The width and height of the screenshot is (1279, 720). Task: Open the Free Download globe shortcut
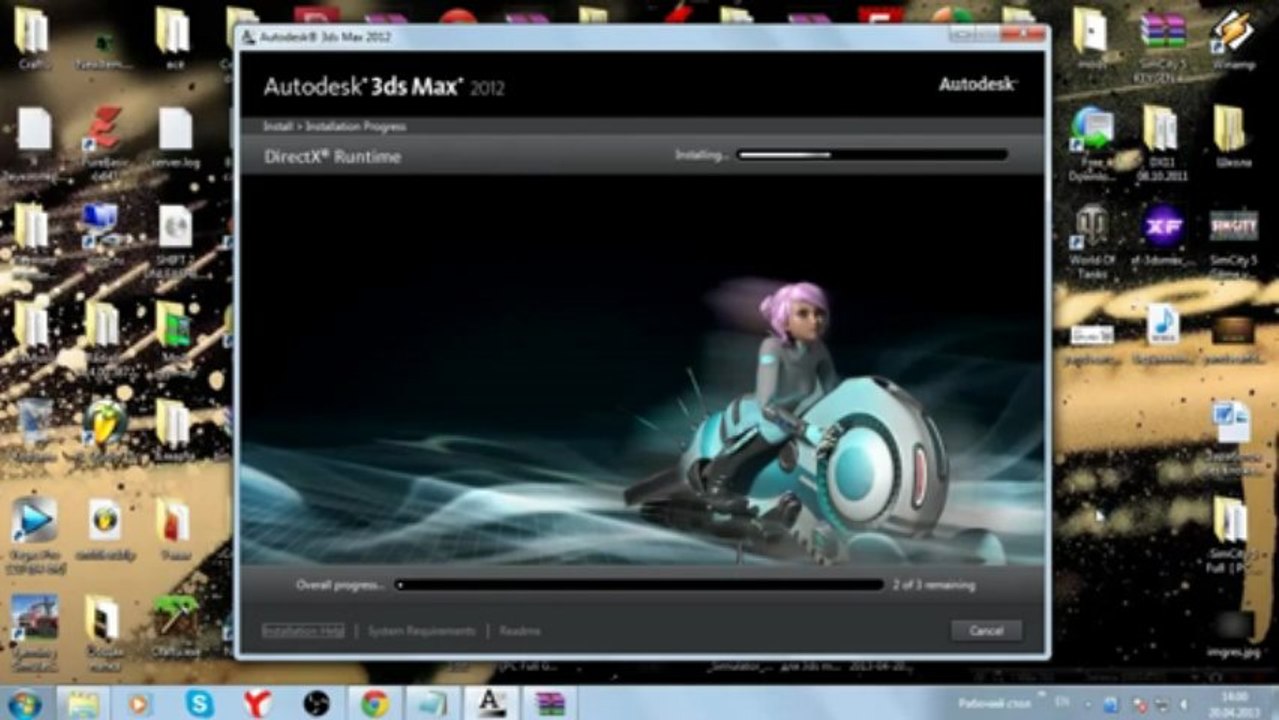point(1091,140)
